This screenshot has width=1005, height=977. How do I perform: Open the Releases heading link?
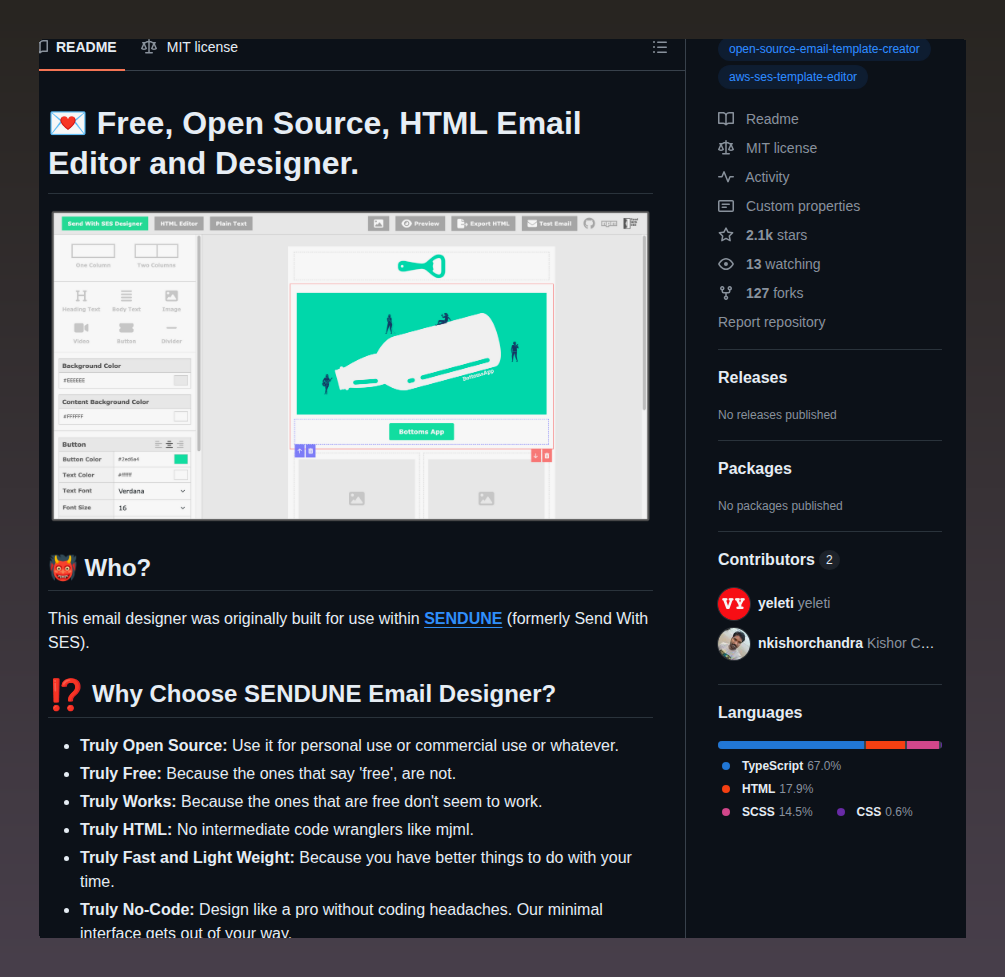(x=752, y=378)
